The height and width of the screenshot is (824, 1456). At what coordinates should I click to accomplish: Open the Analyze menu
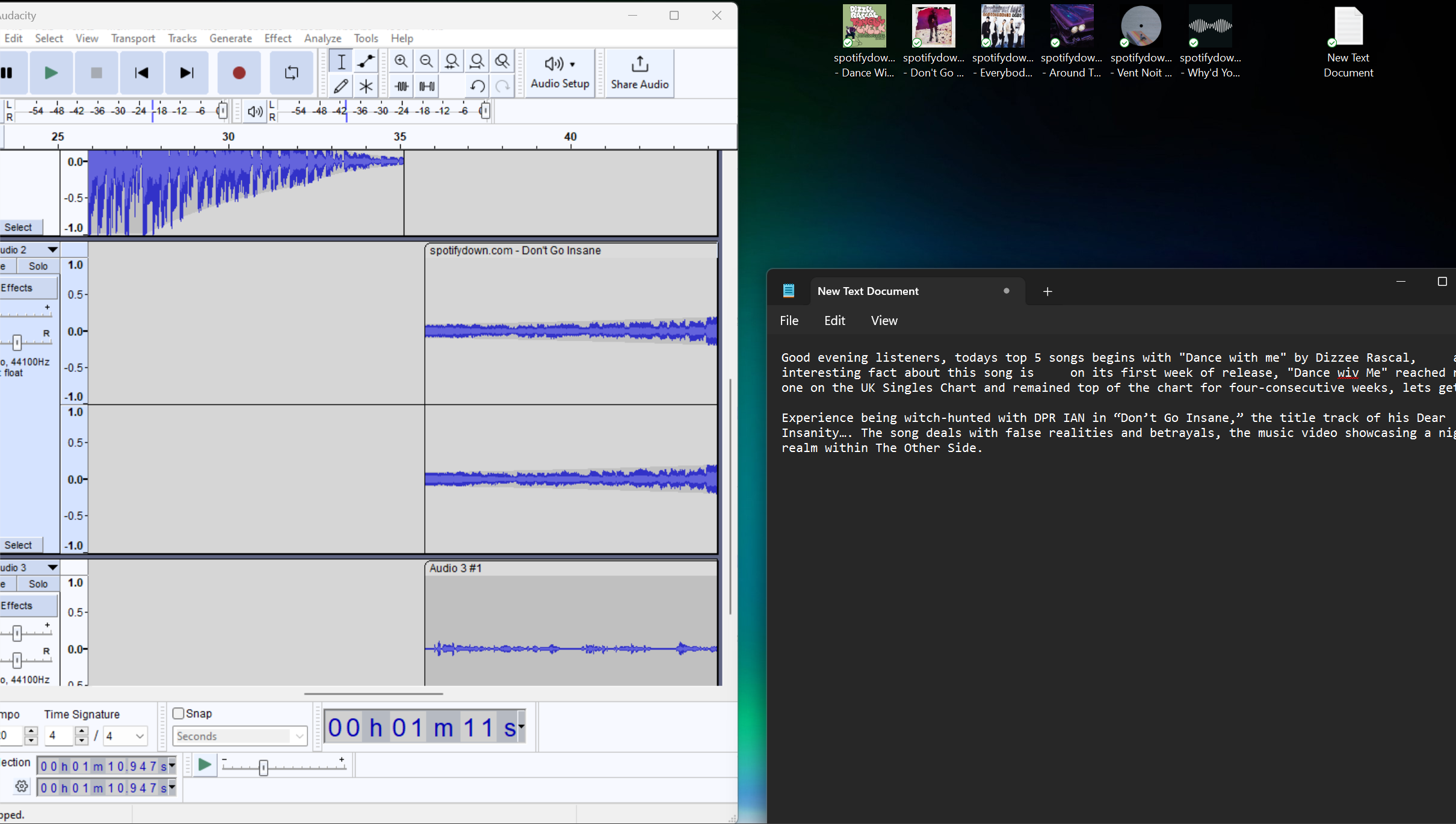coord(322,39)
